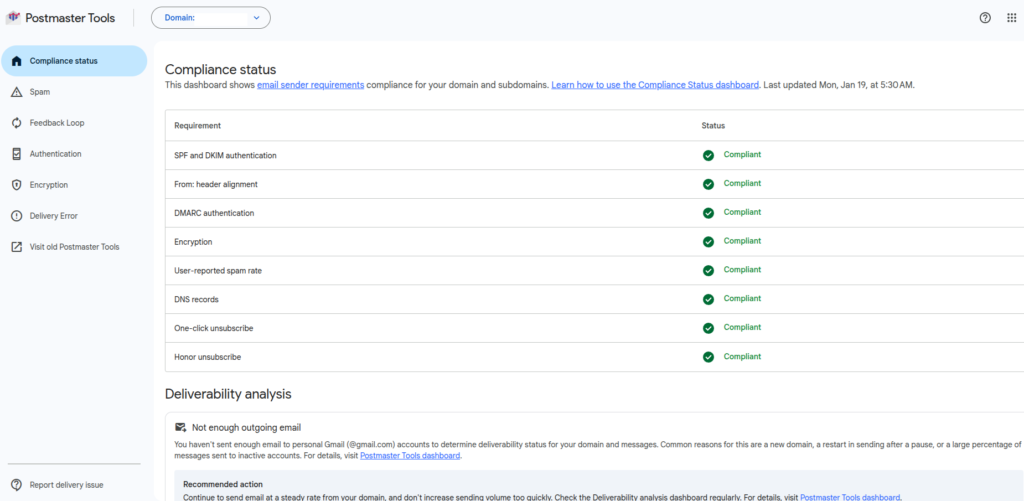The height and width of the screenshot is (501, 1024).
Task: Click the Compliance status page heading
Action: click(221, 69)
